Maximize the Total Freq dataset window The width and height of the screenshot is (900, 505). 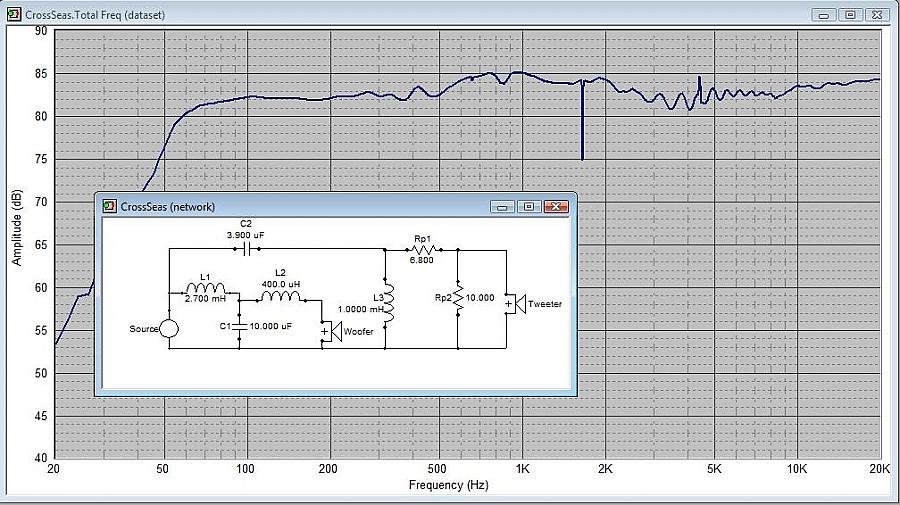click(849, 14)
